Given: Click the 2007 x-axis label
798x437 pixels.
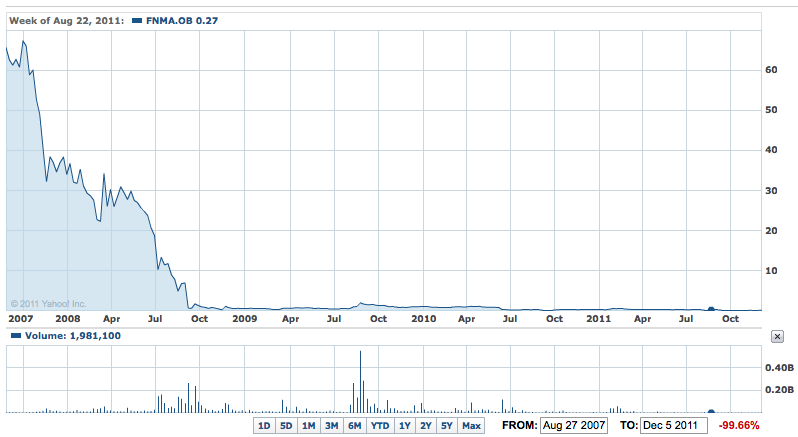Looking at the screenshot, I should (21, 318).
